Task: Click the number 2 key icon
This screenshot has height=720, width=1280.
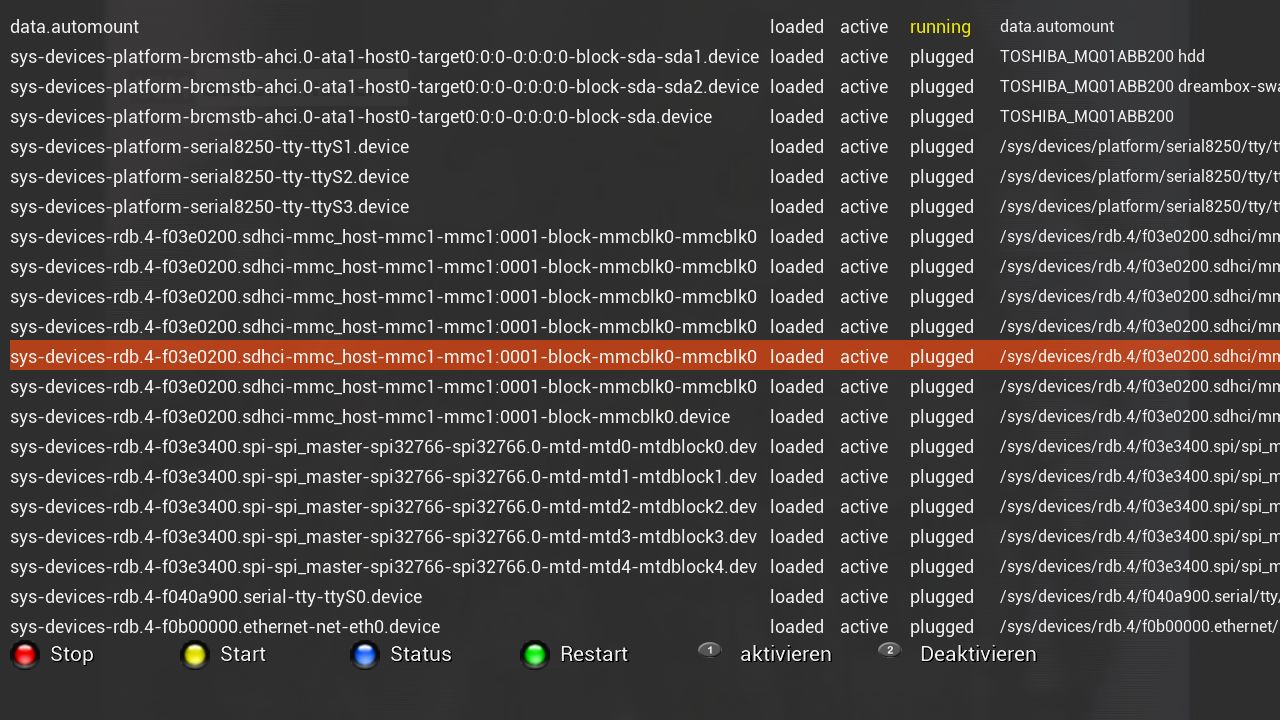Action: [x=889, y=650]
